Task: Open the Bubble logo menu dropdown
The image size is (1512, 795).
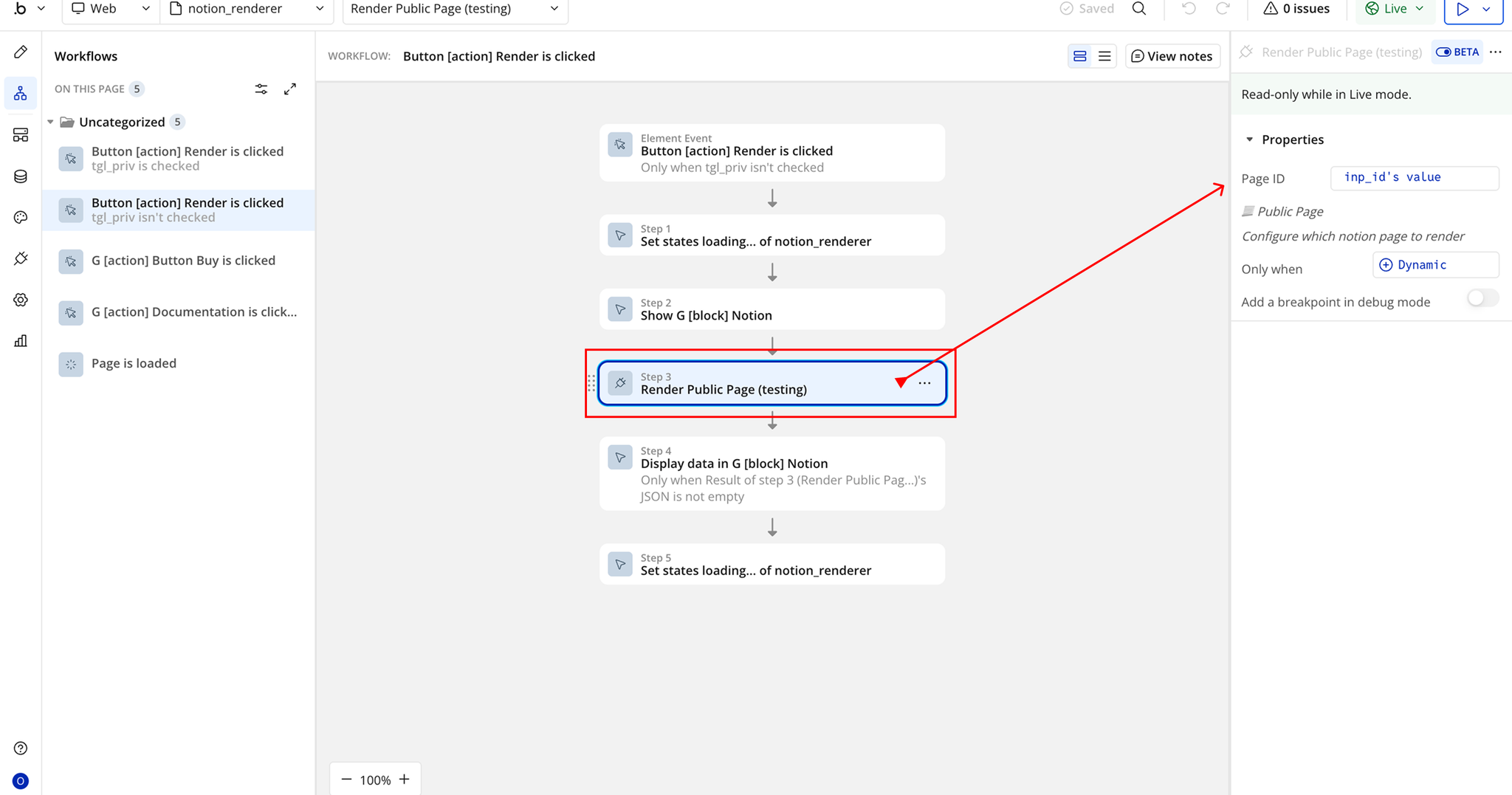Action: [30, 9]
